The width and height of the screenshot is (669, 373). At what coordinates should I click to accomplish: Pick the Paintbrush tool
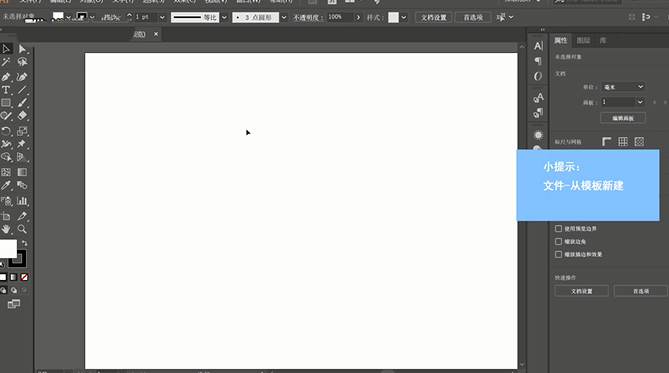[x=22, y=103]
